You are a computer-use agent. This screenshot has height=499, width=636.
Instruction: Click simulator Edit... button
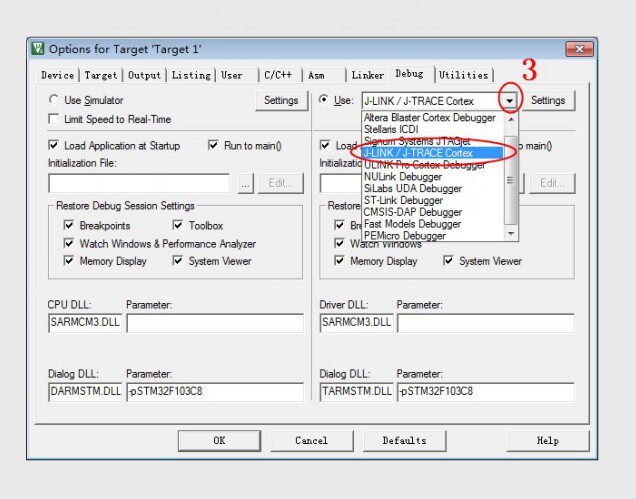click(x=281, y=183)
